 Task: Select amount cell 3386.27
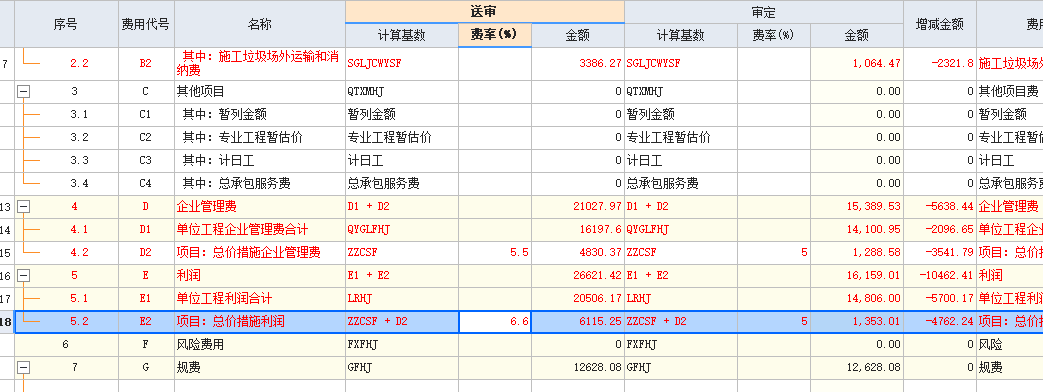[x=577, y=64]
